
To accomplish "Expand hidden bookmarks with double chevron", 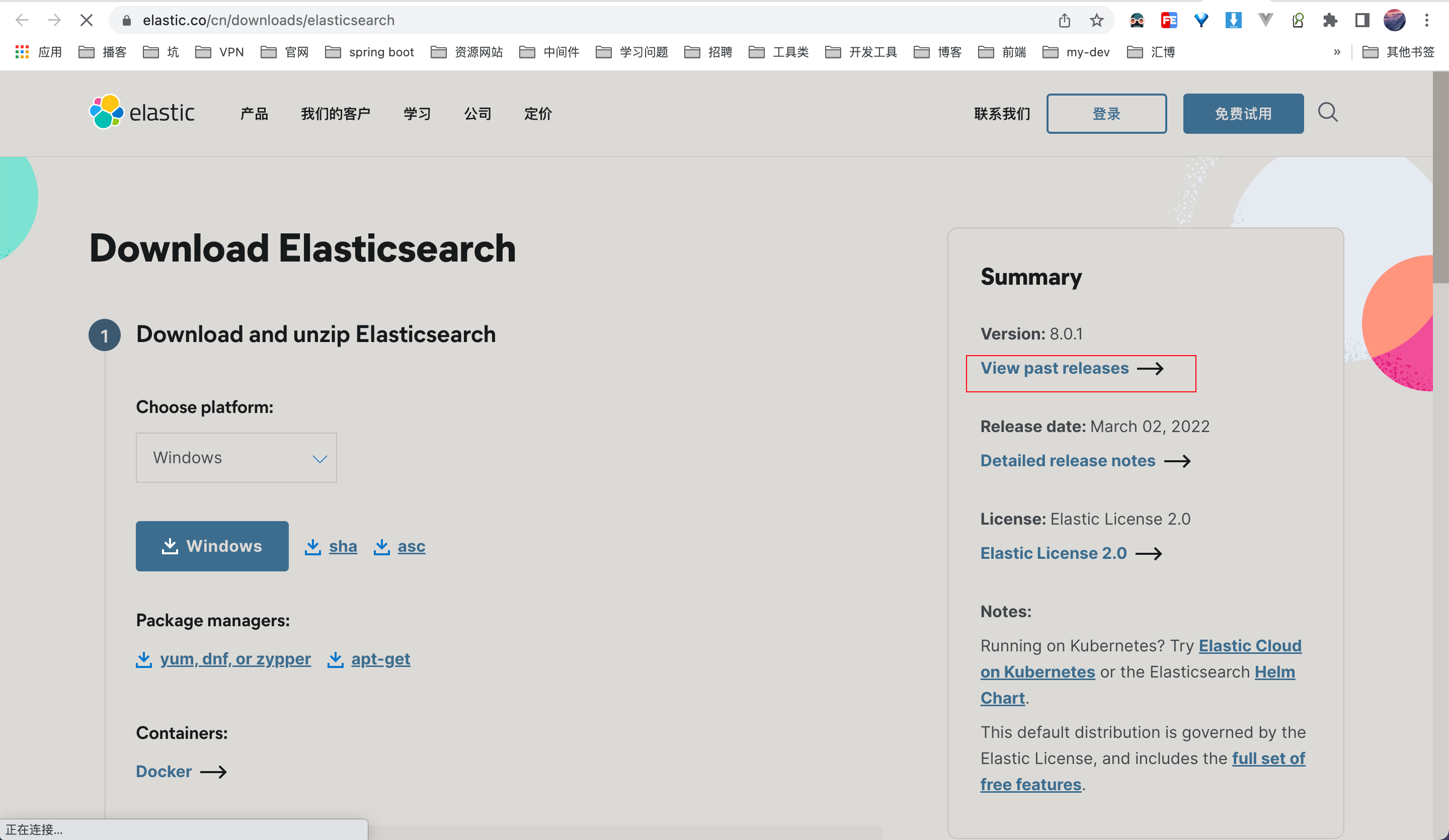I will pos(1336,52).
